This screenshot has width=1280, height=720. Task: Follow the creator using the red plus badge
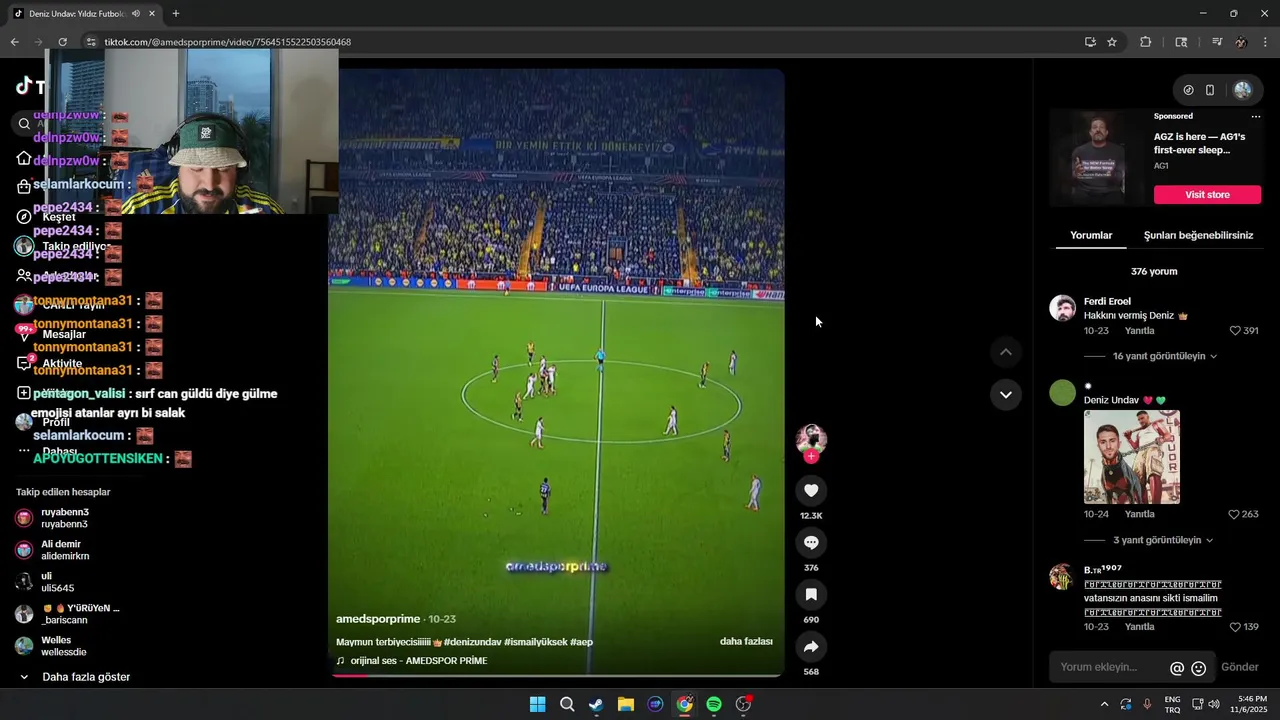tap(811, 456)
